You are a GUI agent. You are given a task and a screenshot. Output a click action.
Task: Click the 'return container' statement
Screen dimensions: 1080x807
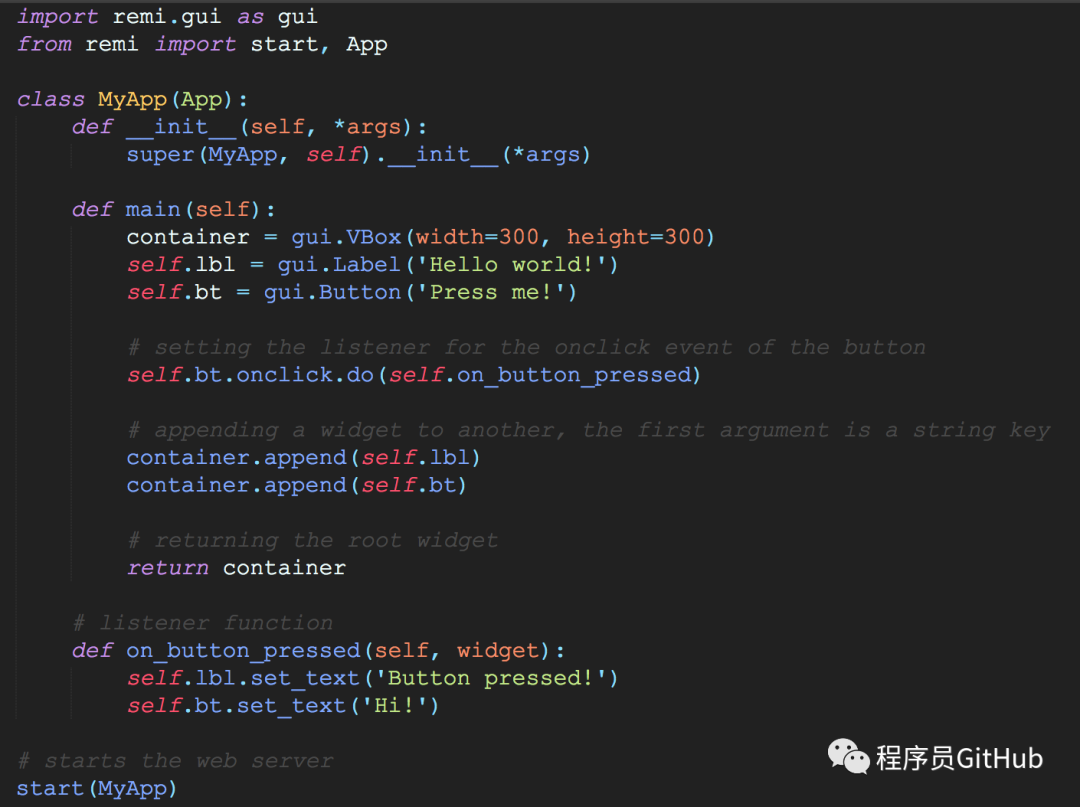pyautogui.click(x=236, y=568)
